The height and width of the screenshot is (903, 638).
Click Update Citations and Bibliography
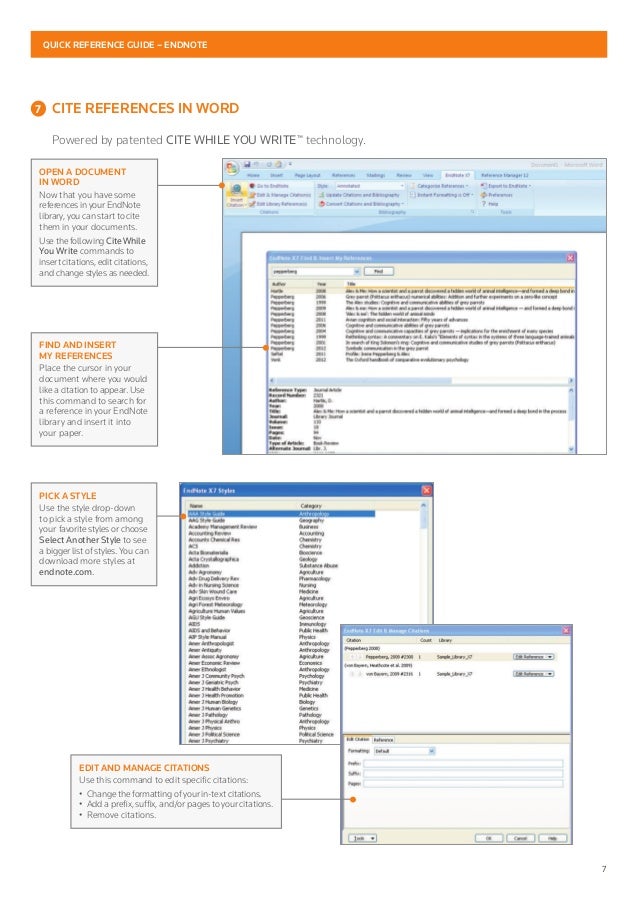tap(359, 195)
